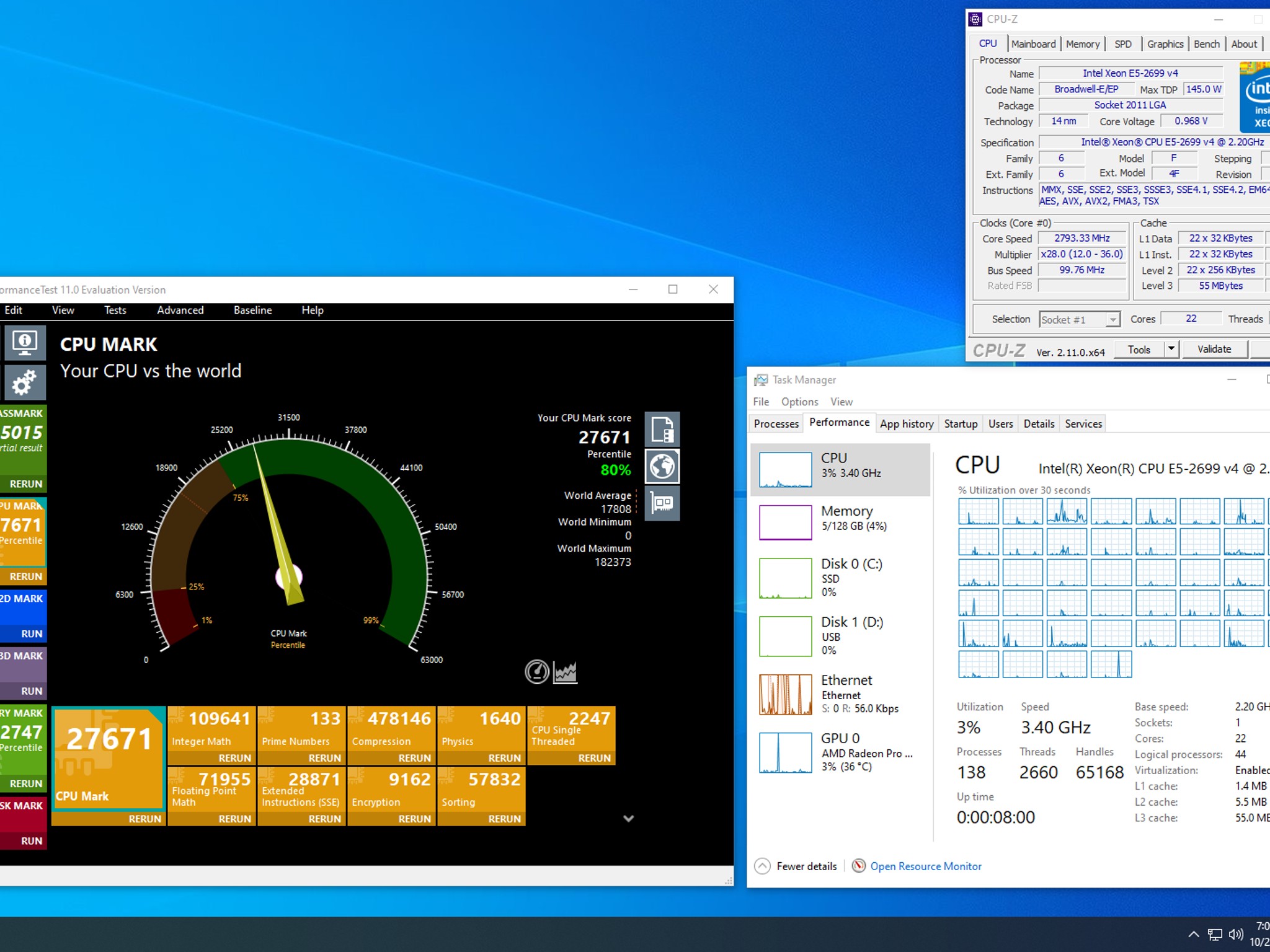Click the Validate button in CPU-Z

1214,349
